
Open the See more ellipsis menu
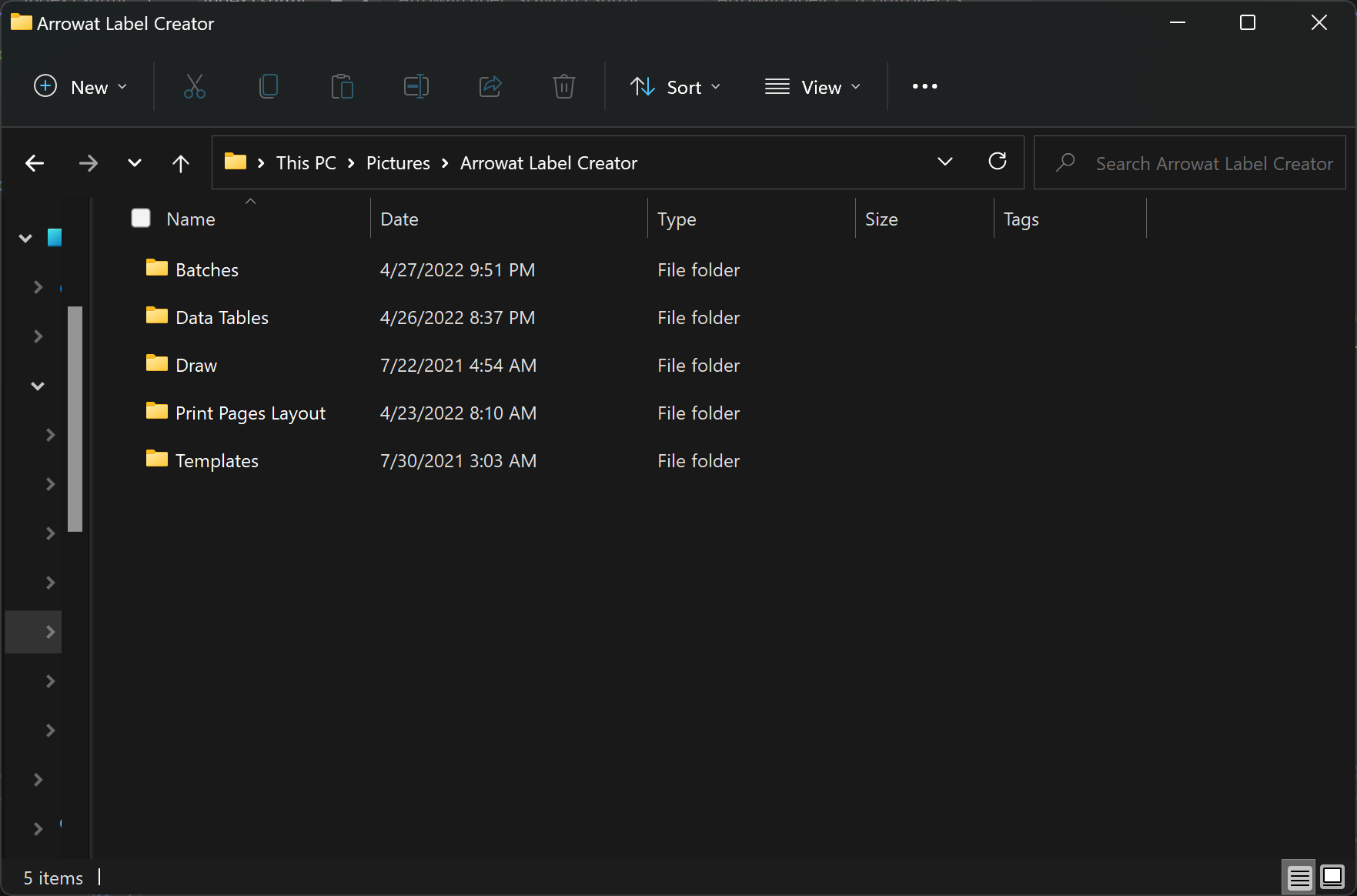(x=924, y=86)
